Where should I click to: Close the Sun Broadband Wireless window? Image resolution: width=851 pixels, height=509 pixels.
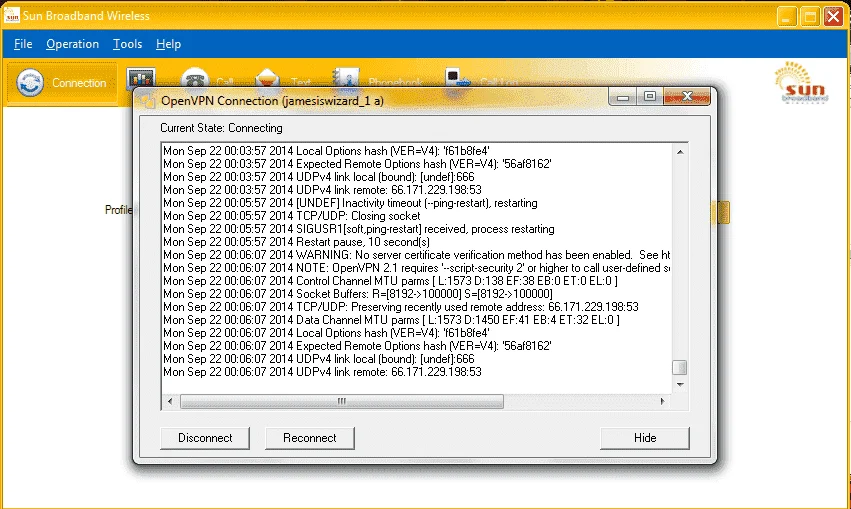[833, 16]
